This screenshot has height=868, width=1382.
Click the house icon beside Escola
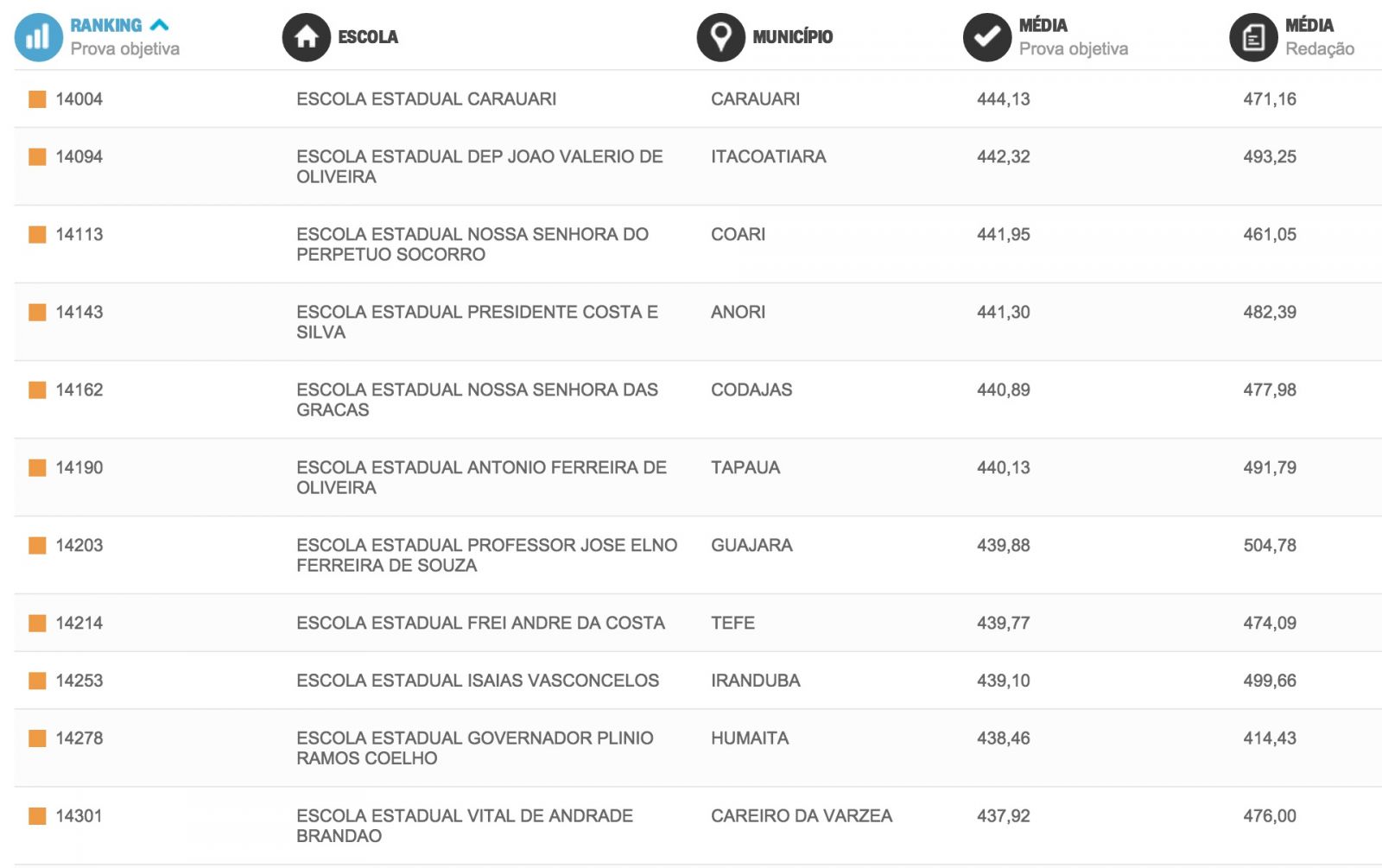(306, 38)
